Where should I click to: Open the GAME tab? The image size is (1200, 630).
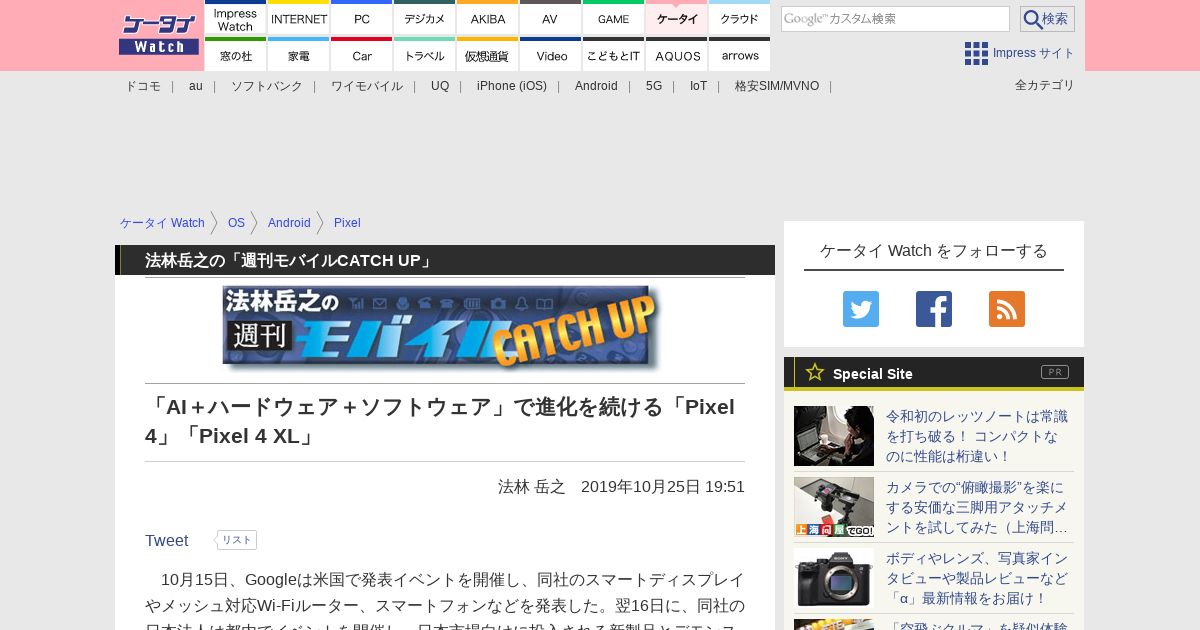pos(613,19)
